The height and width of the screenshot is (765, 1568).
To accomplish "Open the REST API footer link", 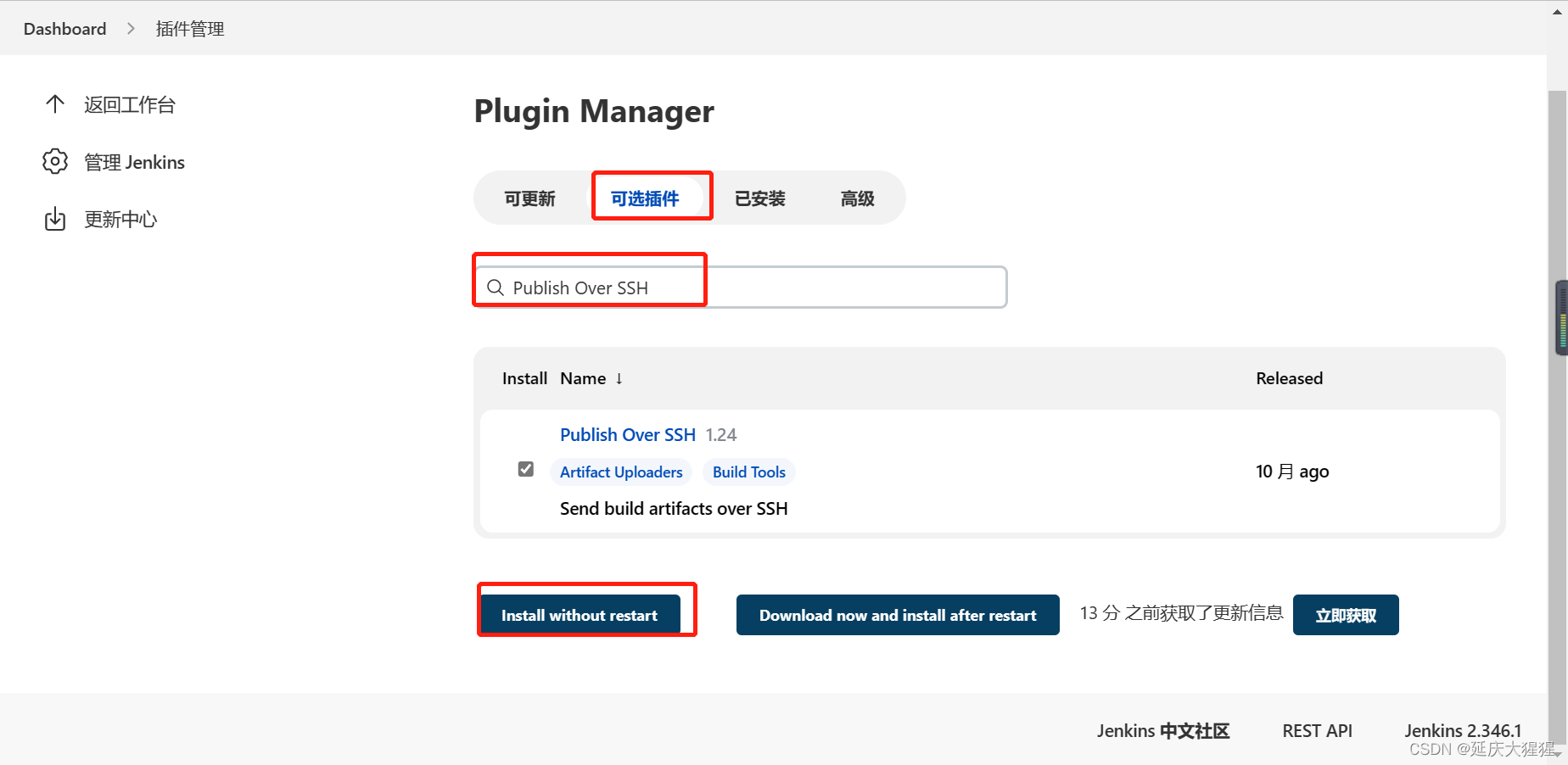I will pos(1318,731).
